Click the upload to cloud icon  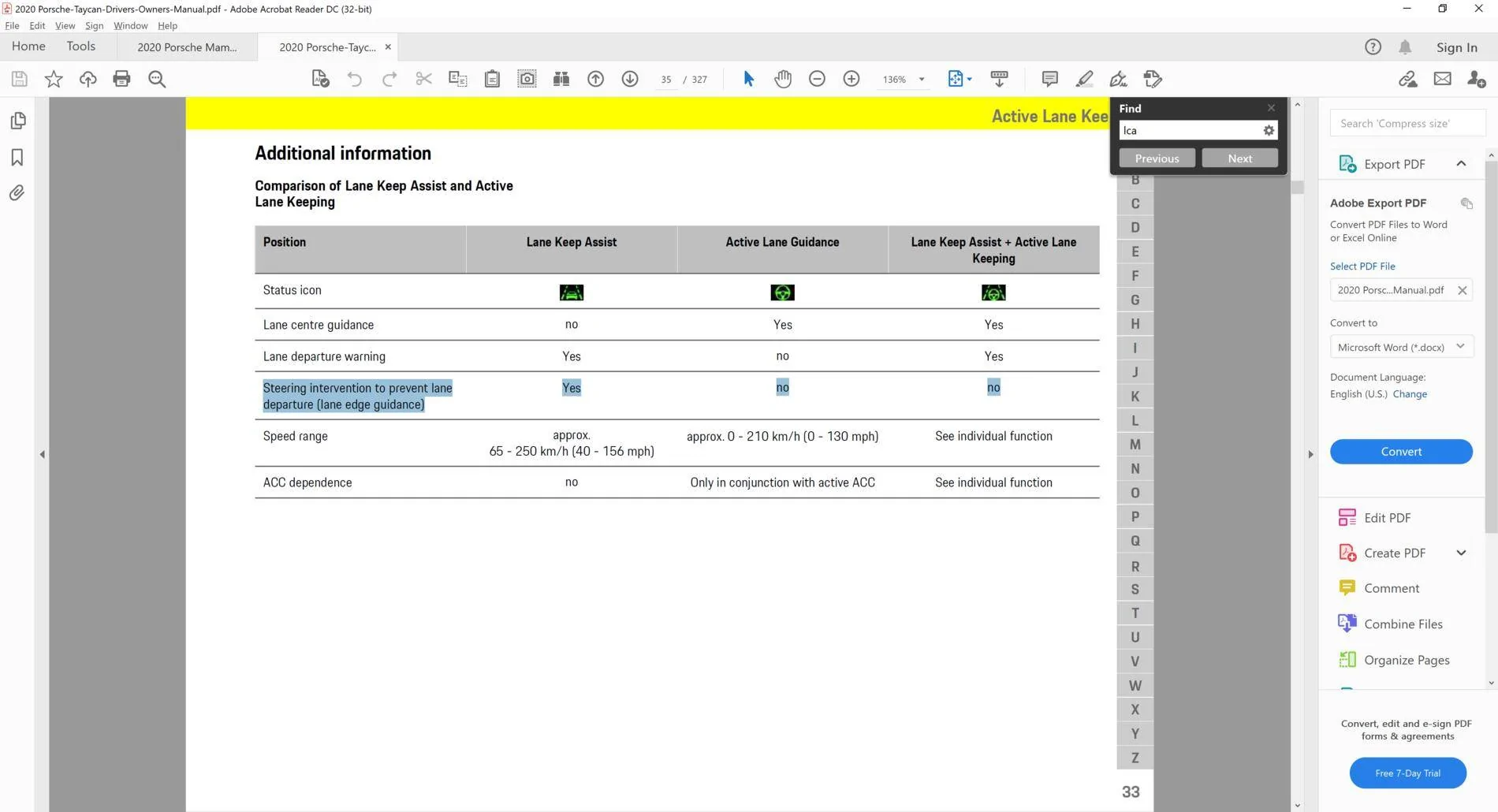[88, 79]
